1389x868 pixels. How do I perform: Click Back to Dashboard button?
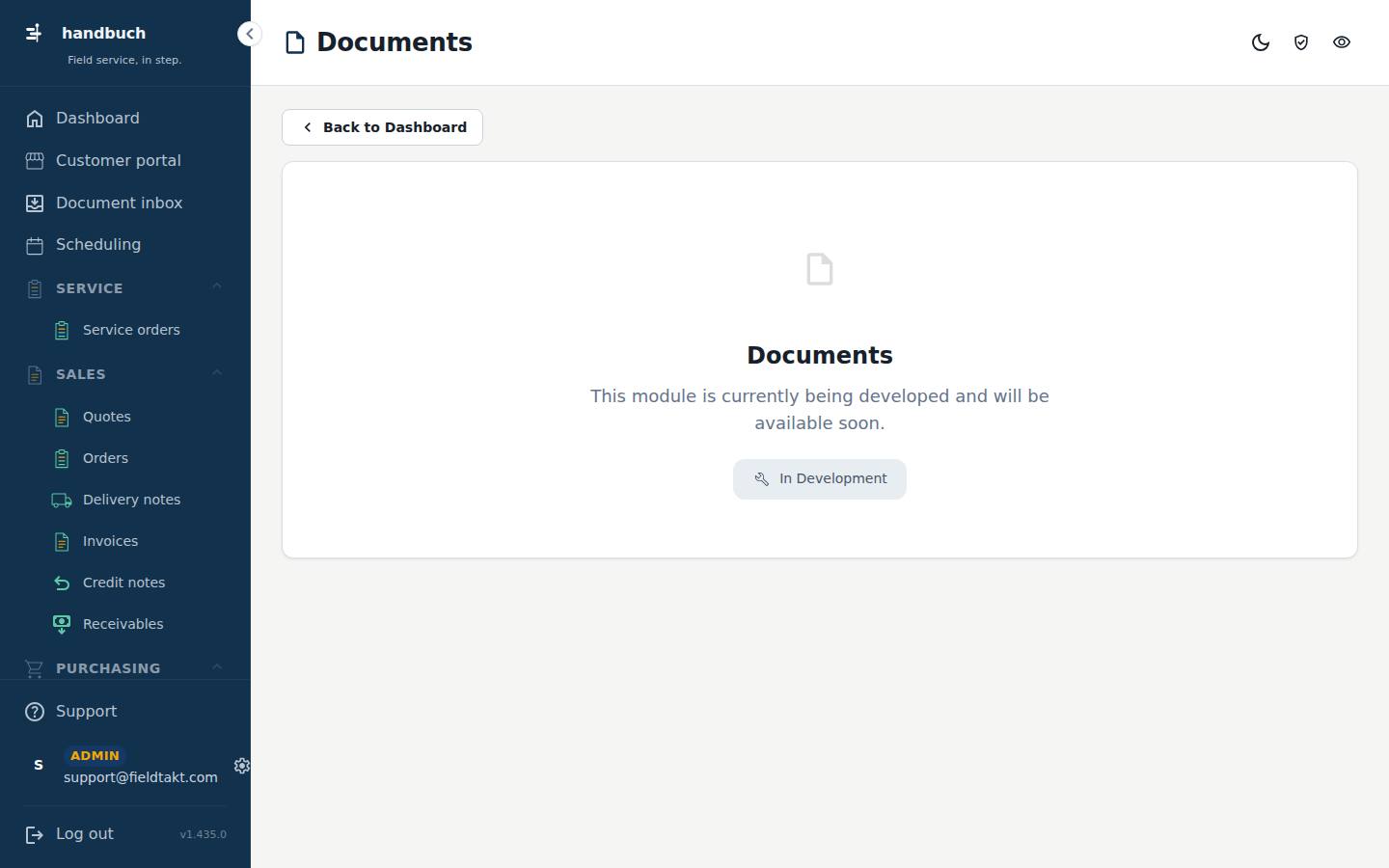pos(382,127)
